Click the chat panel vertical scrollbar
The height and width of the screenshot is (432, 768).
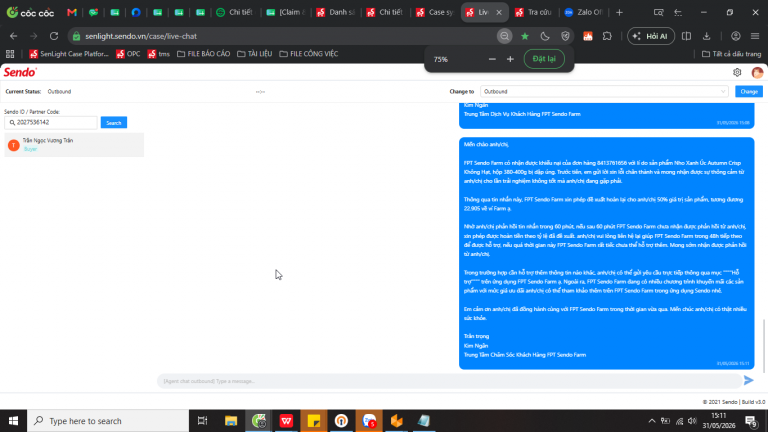764,345
